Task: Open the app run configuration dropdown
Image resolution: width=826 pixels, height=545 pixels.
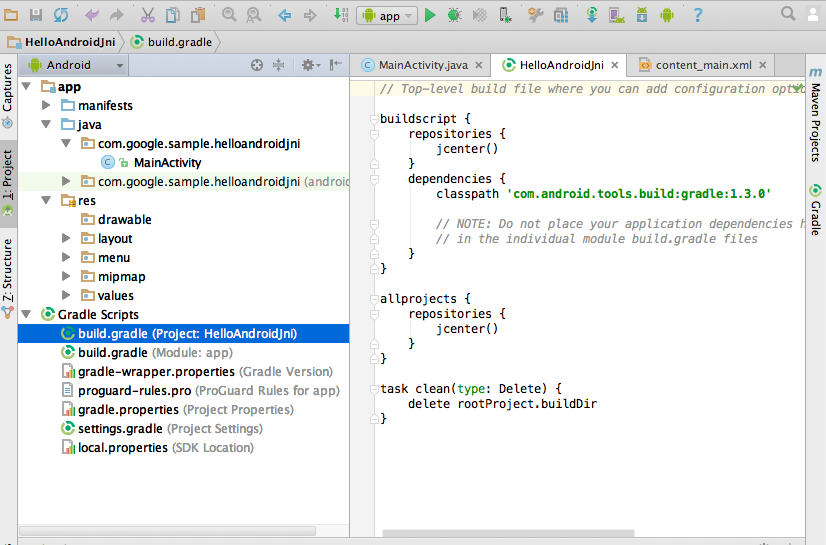Action: pyautogui.click(x=387, y=16)
